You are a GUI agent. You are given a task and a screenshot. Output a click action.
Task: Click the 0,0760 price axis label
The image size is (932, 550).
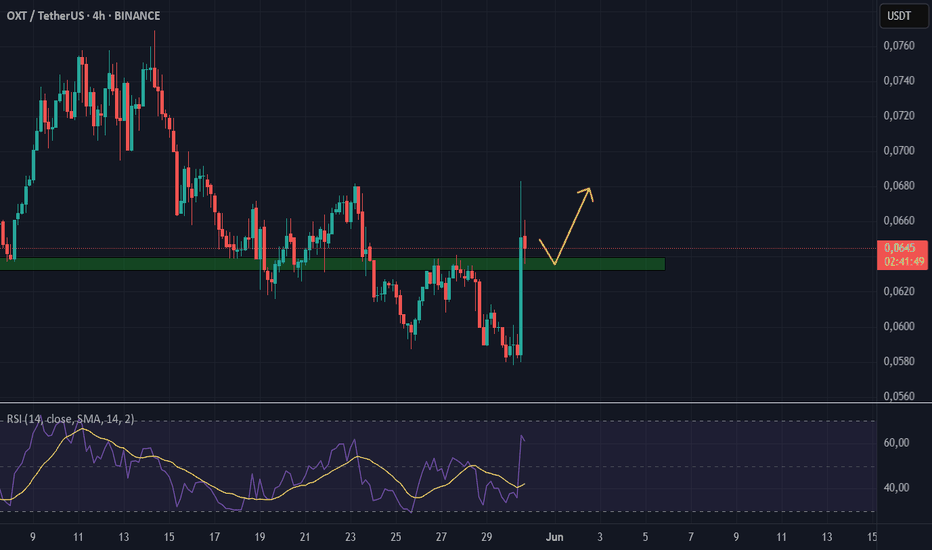(899, 46)
